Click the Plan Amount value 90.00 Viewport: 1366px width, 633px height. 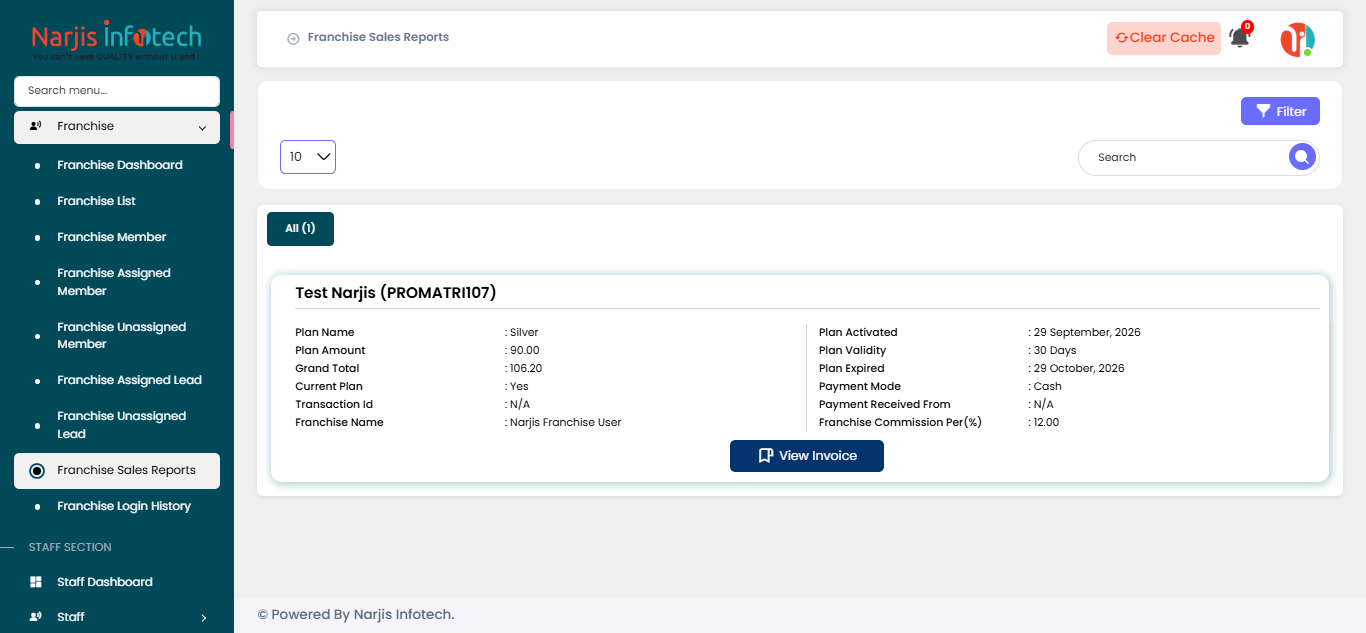(x=524, y=350)
